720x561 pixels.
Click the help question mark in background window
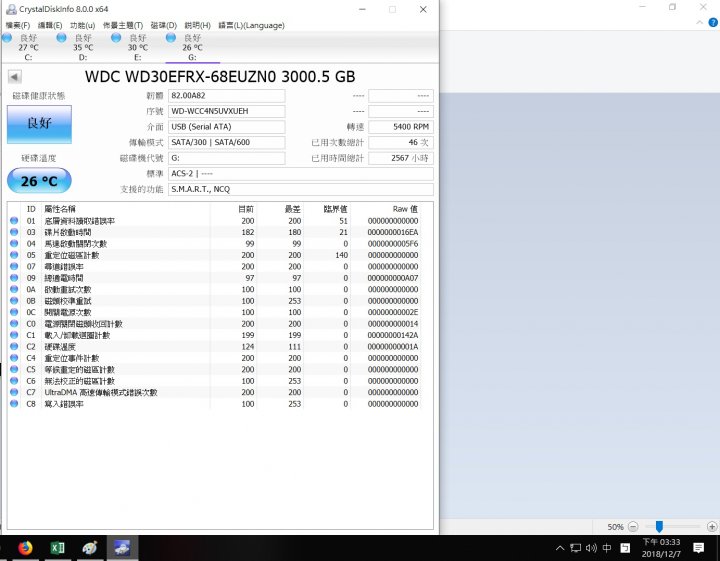(713, 22)
